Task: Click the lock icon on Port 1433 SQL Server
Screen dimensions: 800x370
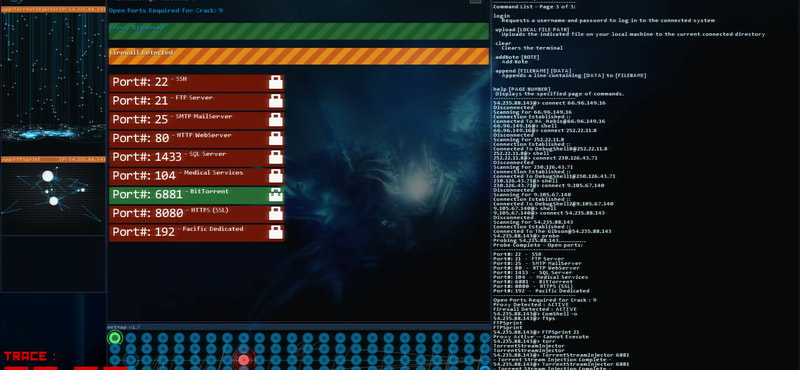Action: [276, 157]
